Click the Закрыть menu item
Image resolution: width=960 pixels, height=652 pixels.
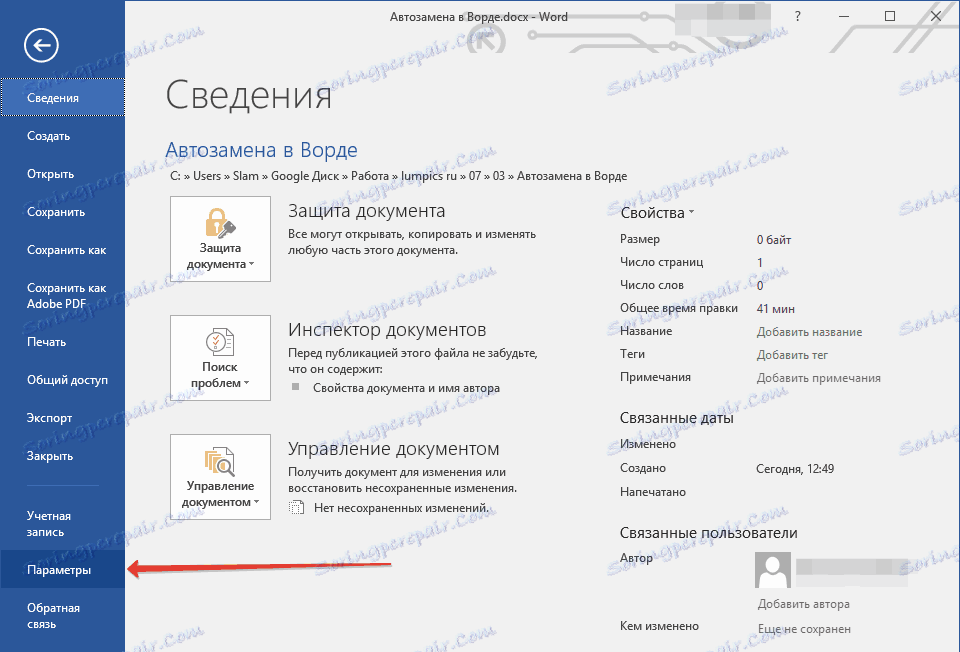tap(62, 455)
